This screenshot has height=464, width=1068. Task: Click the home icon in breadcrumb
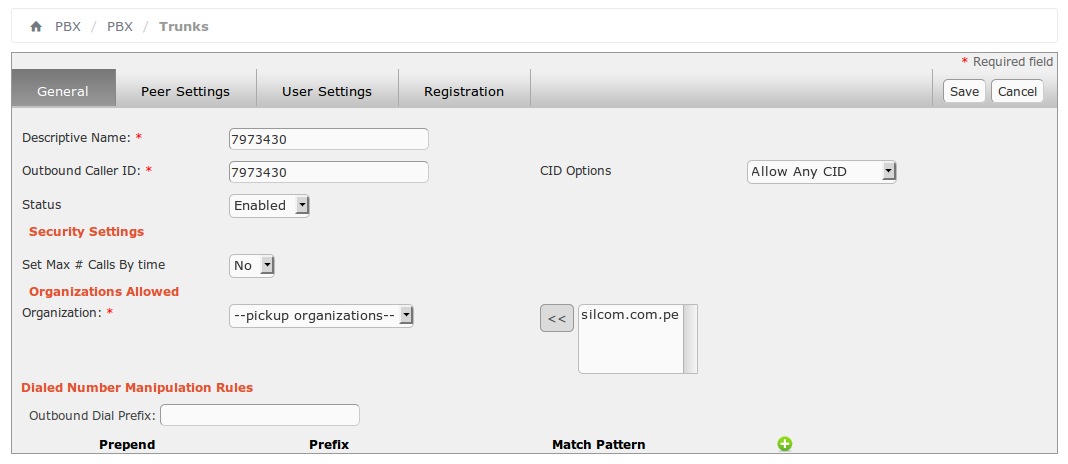(36, 27)
